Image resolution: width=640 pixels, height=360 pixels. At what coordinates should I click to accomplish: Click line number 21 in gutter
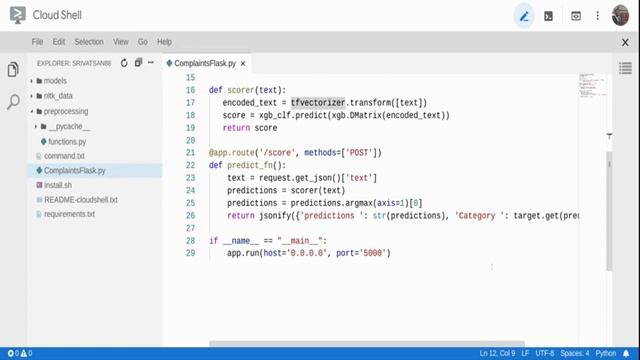pyautogui.click(x=190, y=153)
